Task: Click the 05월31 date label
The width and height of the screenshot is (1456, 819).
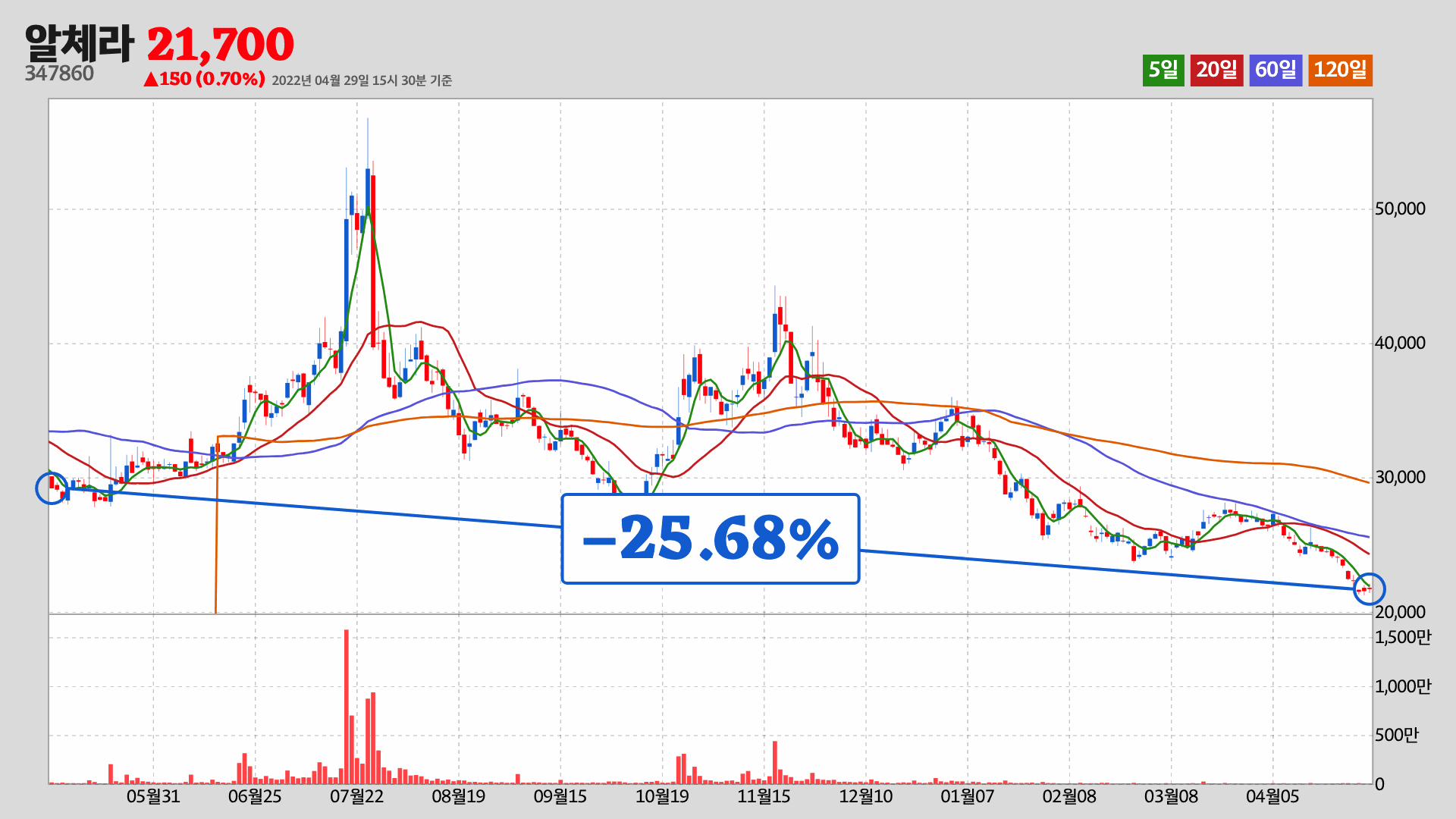Action: [x=153, y=796]
